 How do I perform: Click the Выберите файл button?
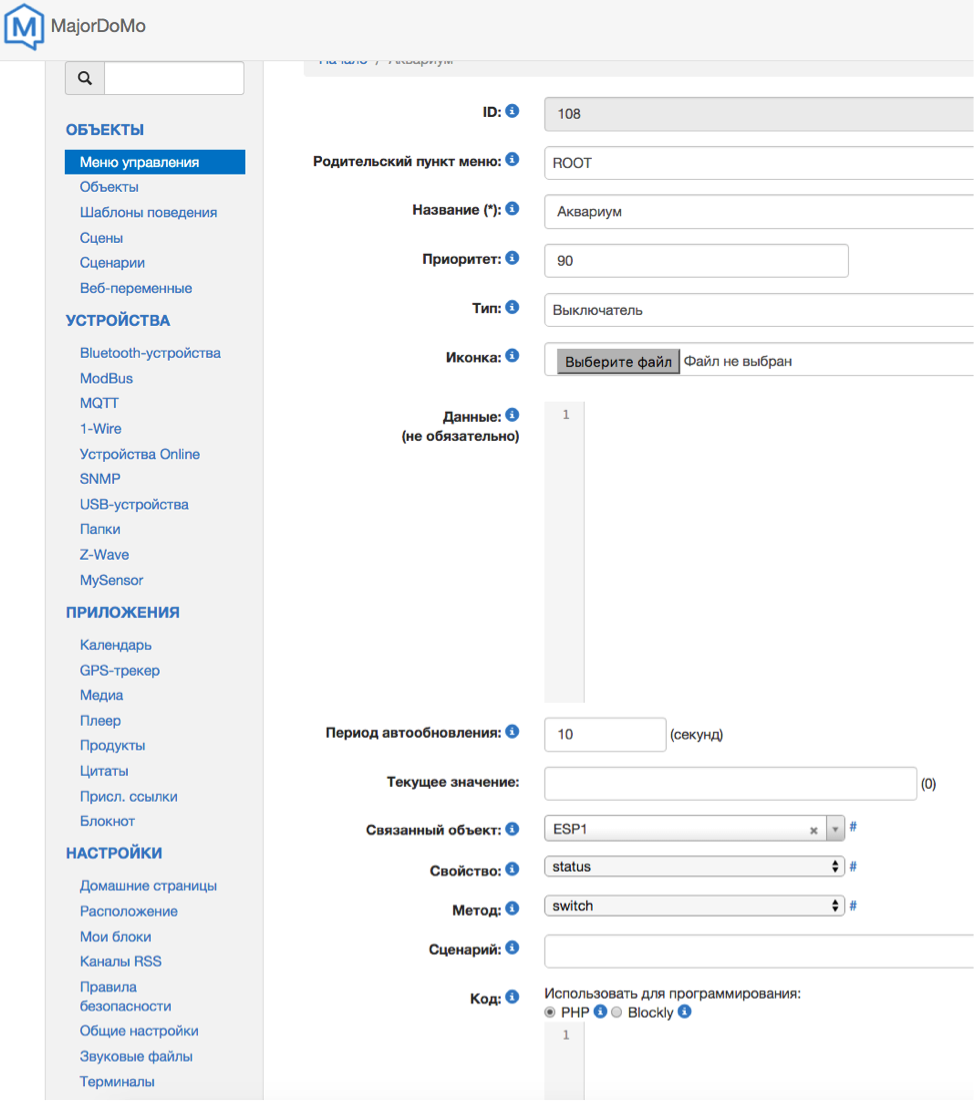618,361
